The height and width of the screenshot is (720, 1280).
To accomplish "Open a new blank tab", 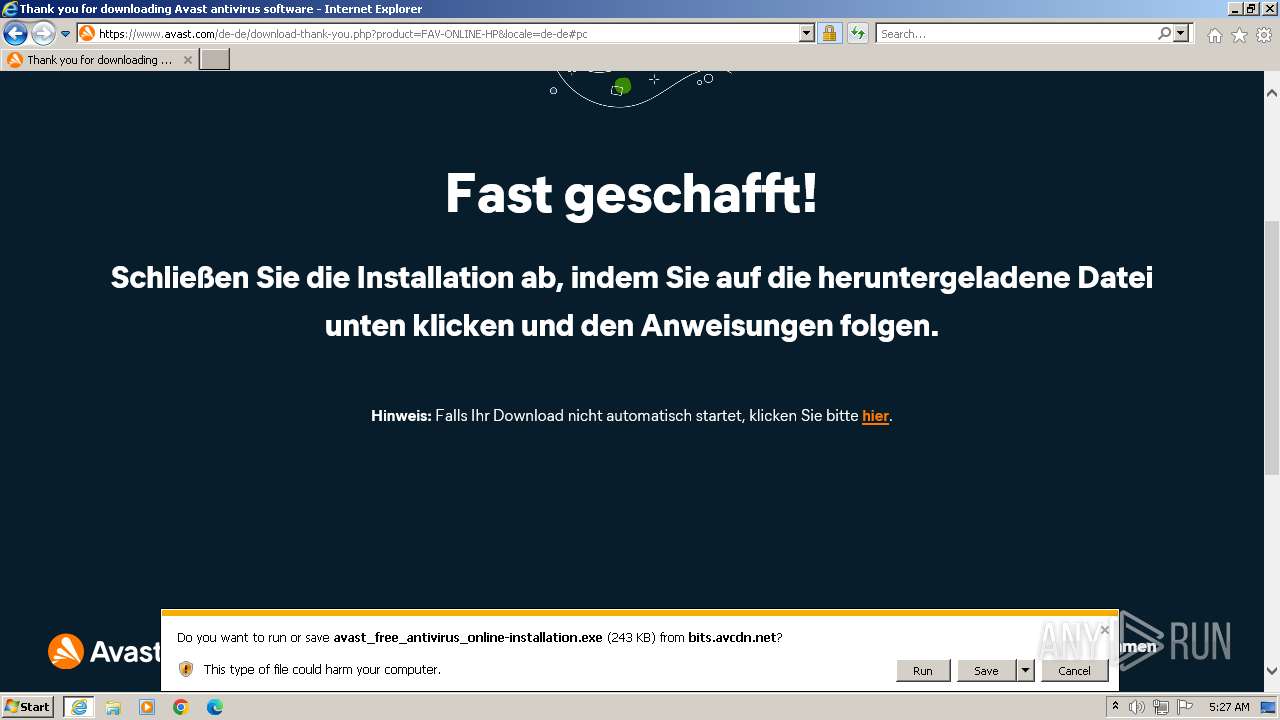I will tap(215, 60).
